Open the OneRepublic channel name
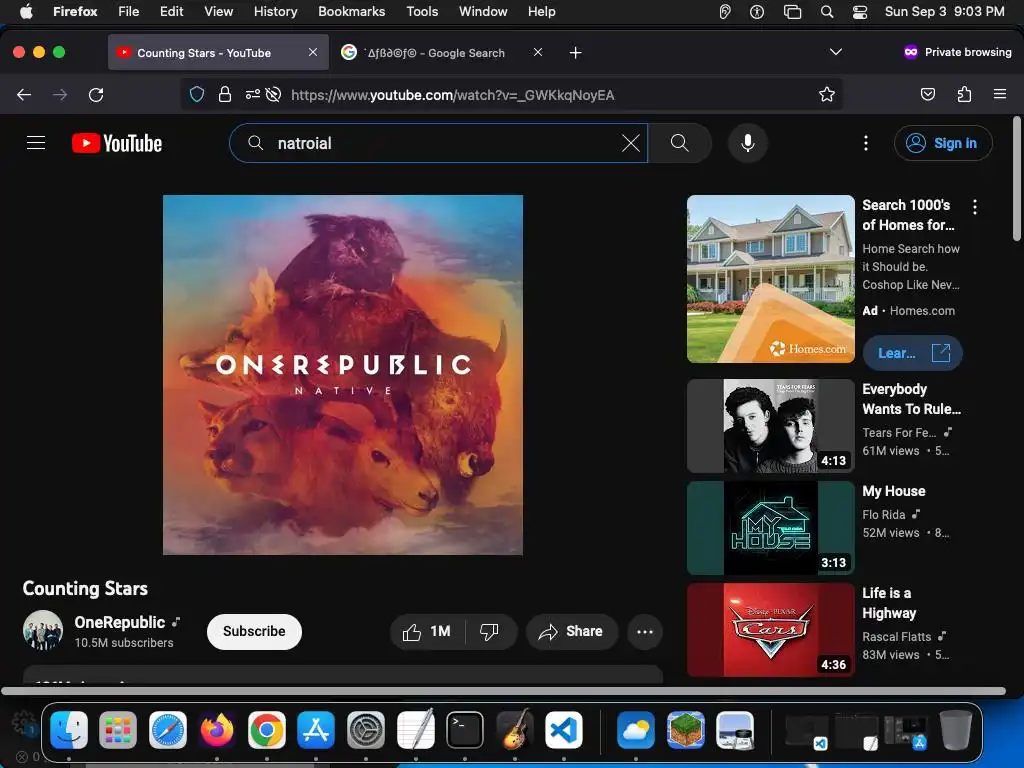Image resolution: width=1024 pixels, height=768 pixels. click(x=120, y=622)
